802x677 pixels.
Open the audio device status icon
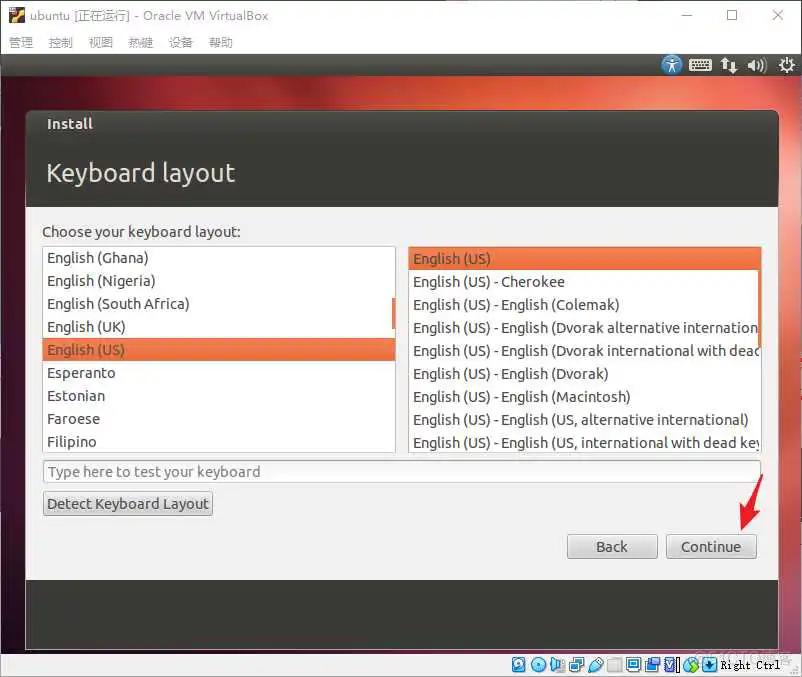(x=557, y=664)
